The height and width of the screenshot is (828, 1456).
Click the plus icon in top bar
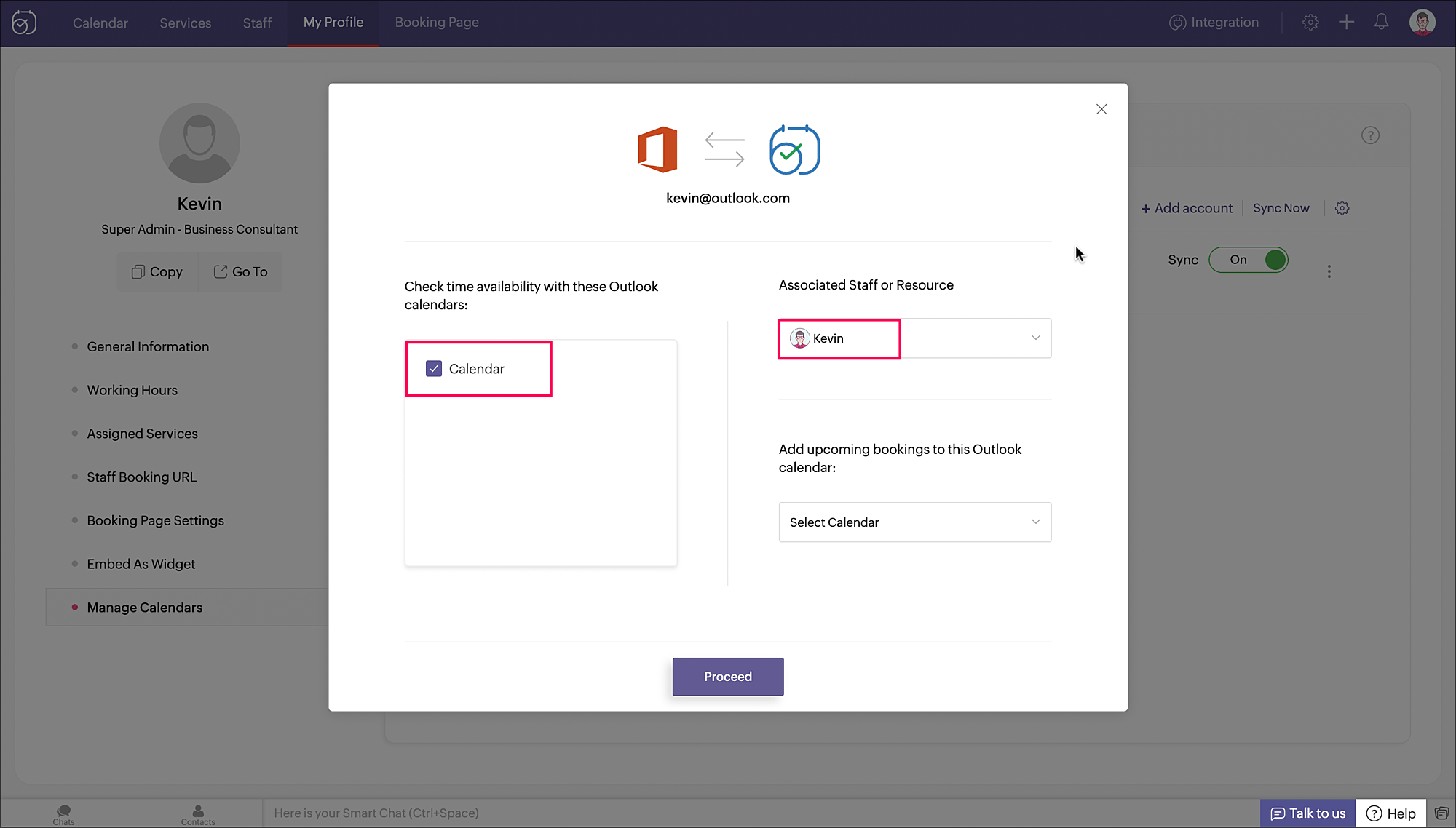click(1346, 23)
